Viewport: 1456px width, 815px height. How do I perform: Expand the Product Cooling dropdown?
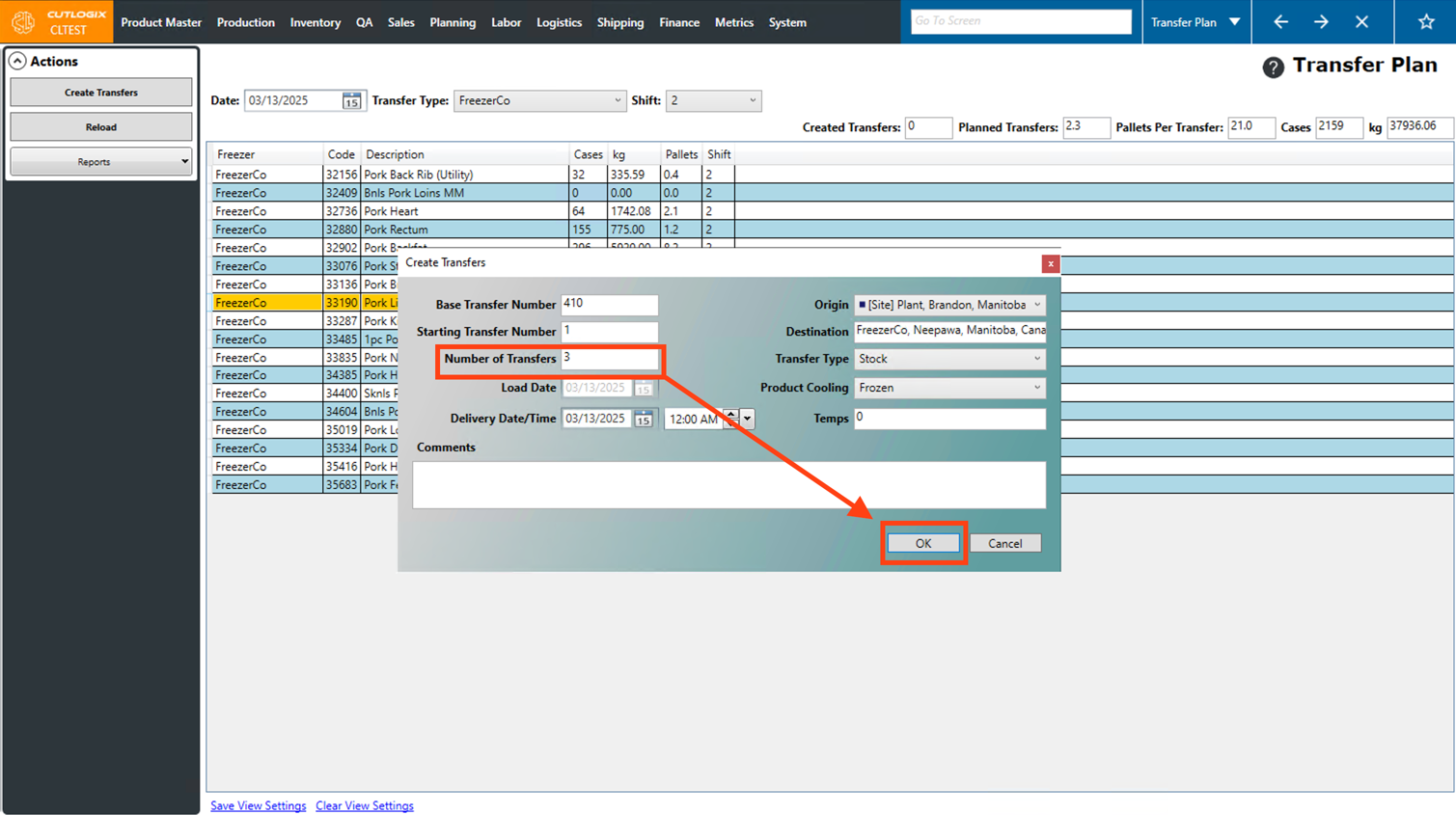coord(1036,388)
